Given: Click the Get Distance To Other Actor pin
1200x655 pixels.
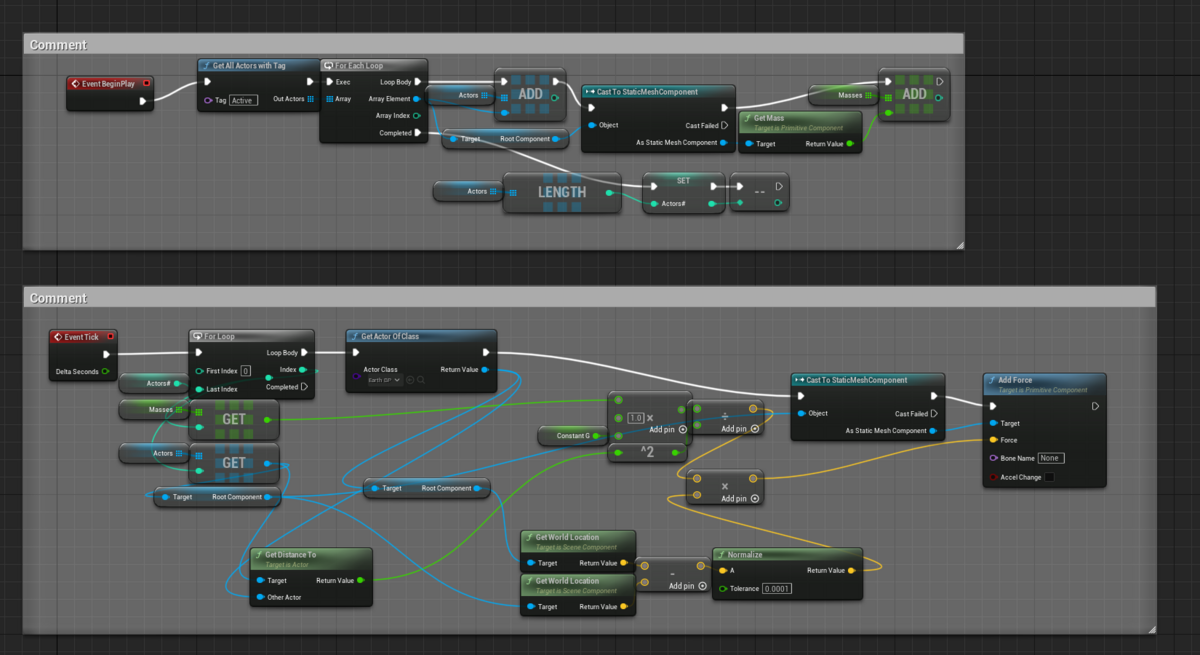Looking at the screenshot, I should 260,597.
